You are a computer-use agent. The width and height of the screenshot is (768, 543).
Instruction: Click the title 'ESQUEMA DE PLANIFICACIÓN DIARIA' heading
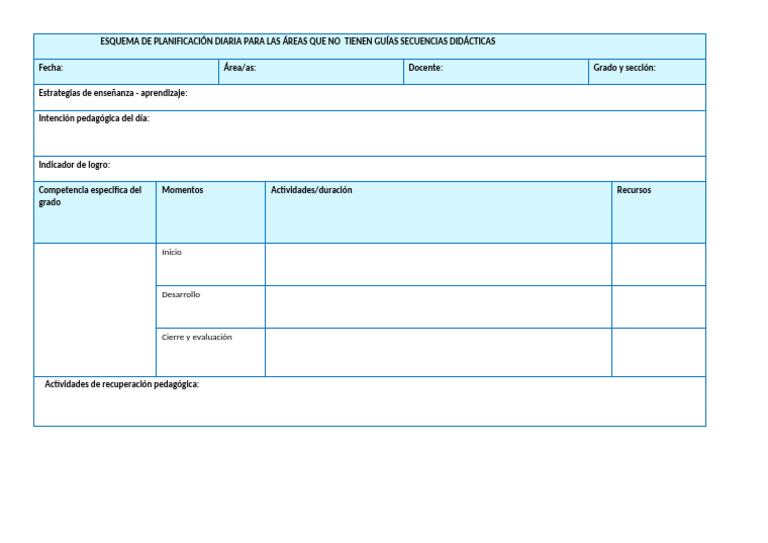298,42
